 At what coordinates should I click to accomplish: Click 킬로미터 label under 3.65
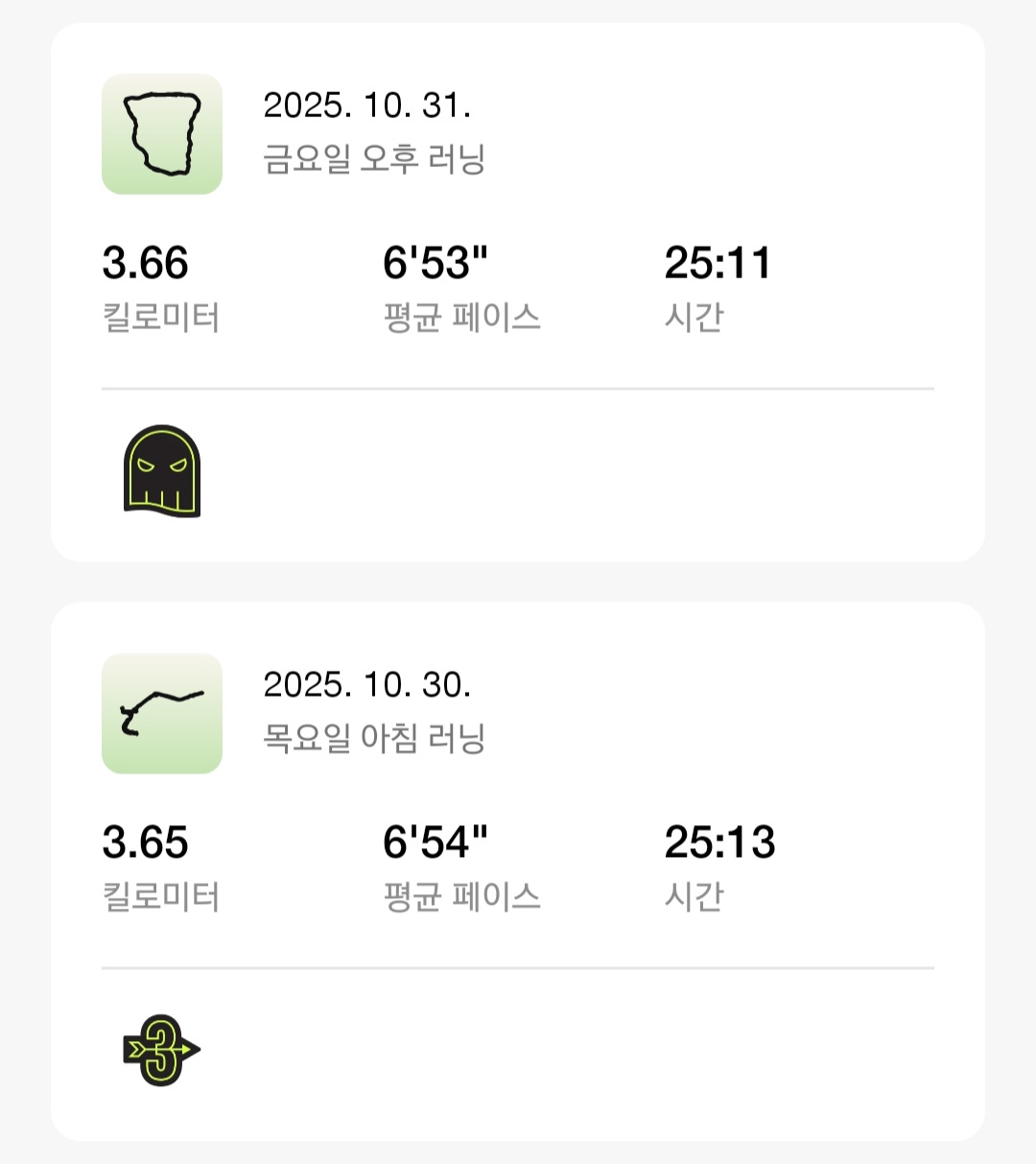(x=161, y=897)
